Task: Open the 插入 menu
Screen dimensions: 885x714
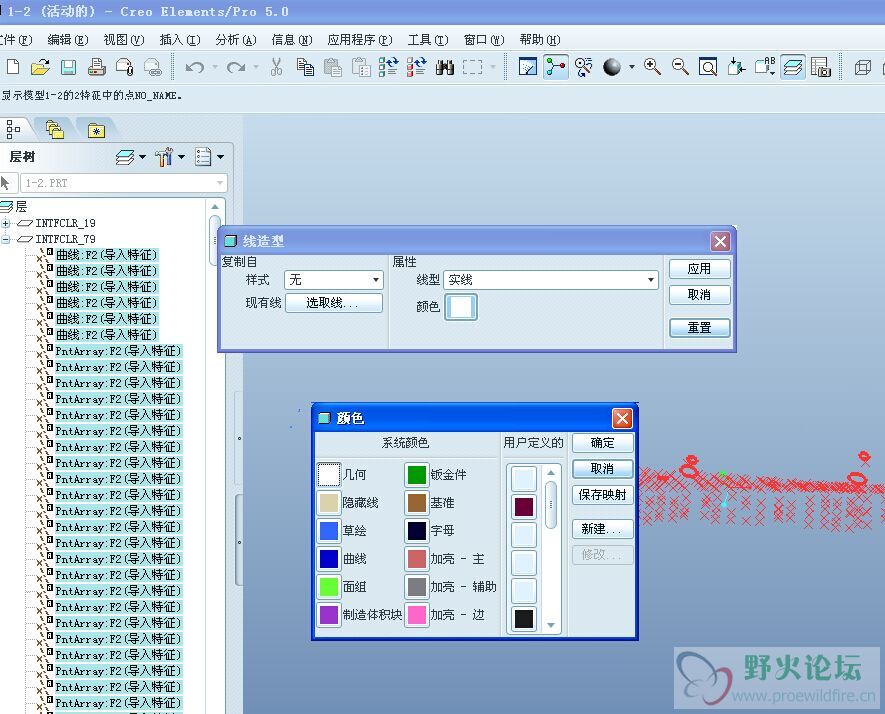Action: click(x=179, y=40)
